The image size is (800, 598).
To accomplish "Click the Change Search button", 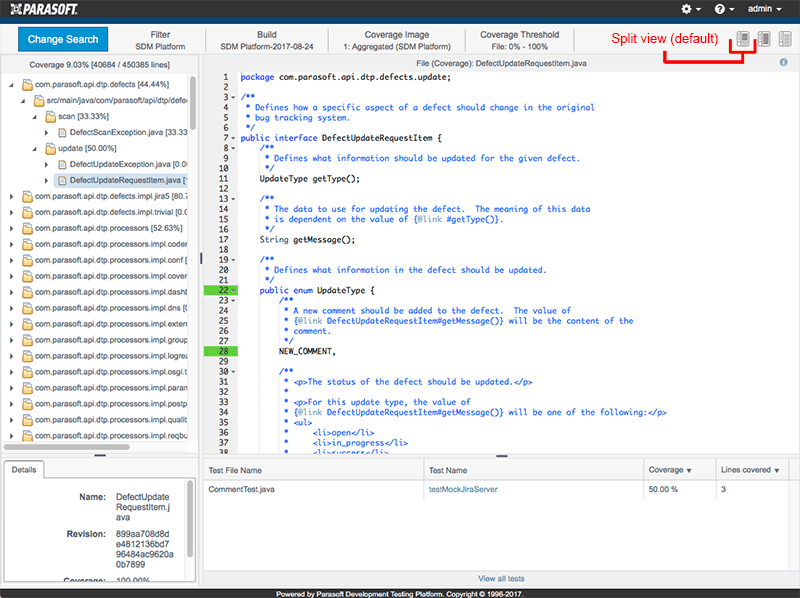I will pos(63,39).
